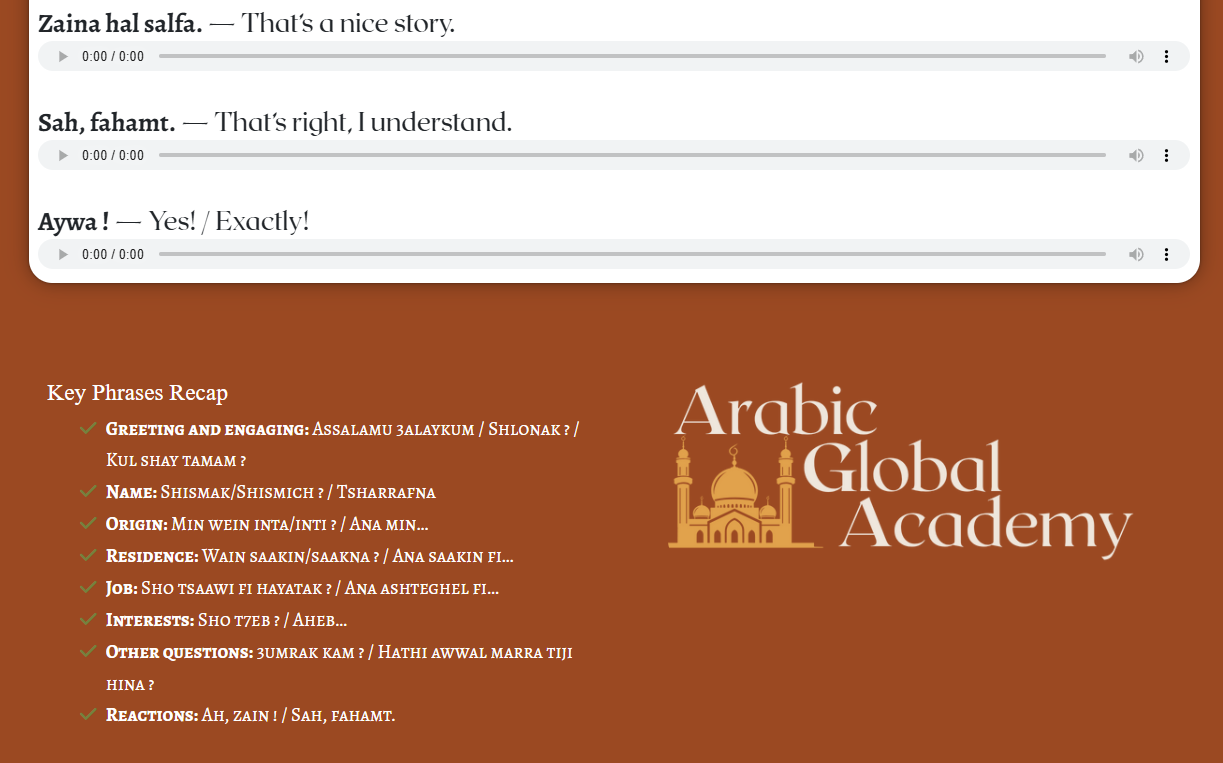The width and height of the screenshot is (1223, 763).
Task: Open more options for 'Zaina hal salfa' audio
Action: 1166,57
